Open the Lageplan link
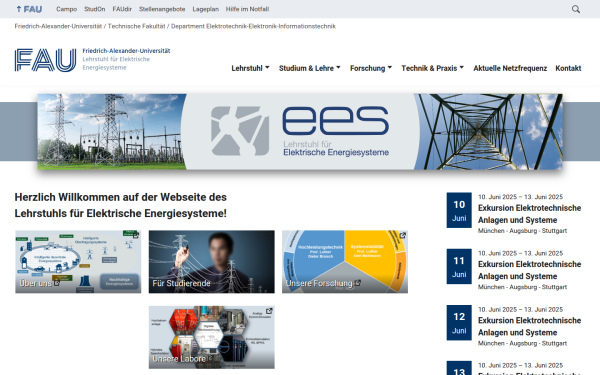 click(x=205, y=9)
